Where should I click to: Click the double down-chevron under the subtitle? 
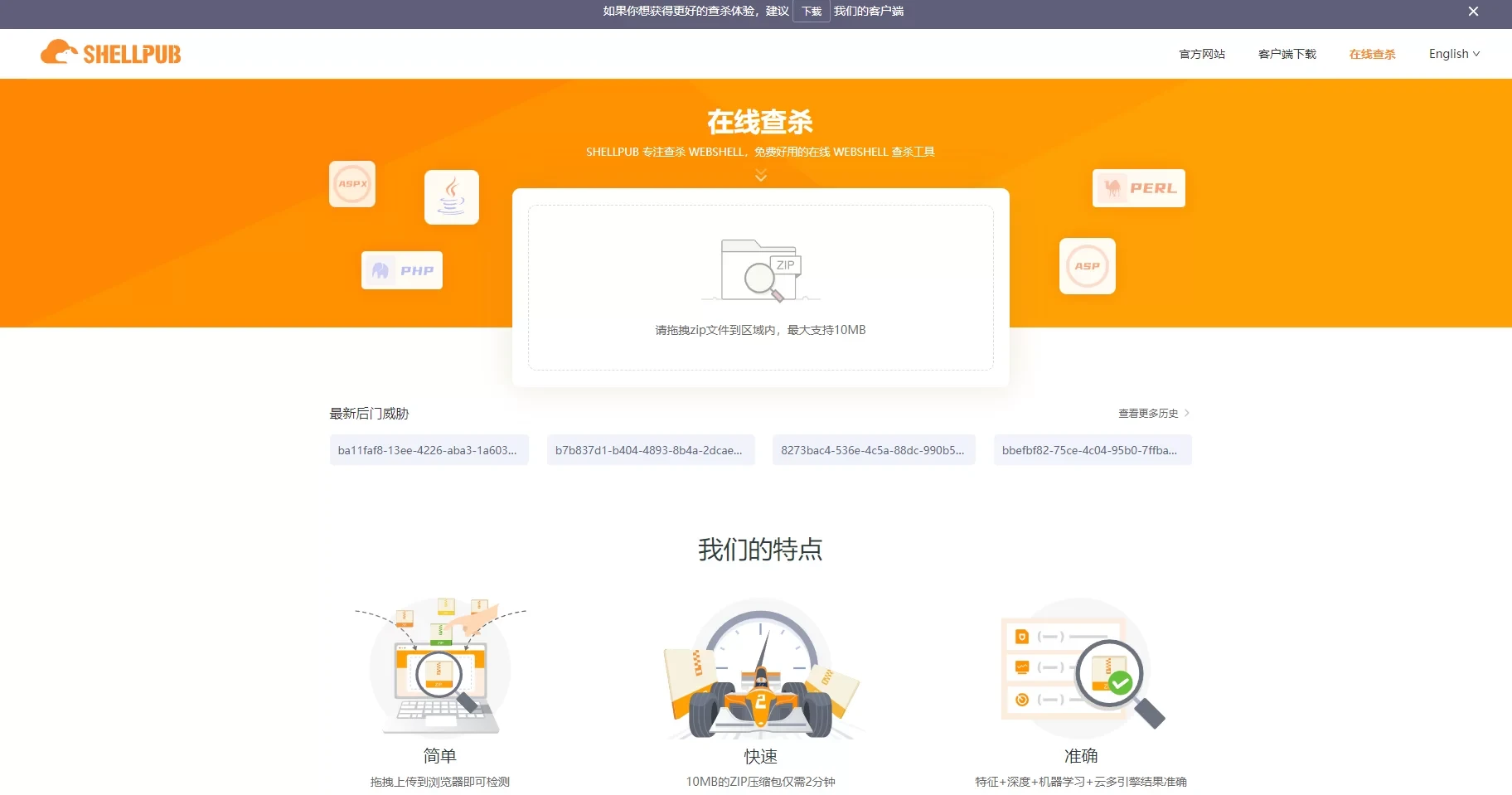761,175
